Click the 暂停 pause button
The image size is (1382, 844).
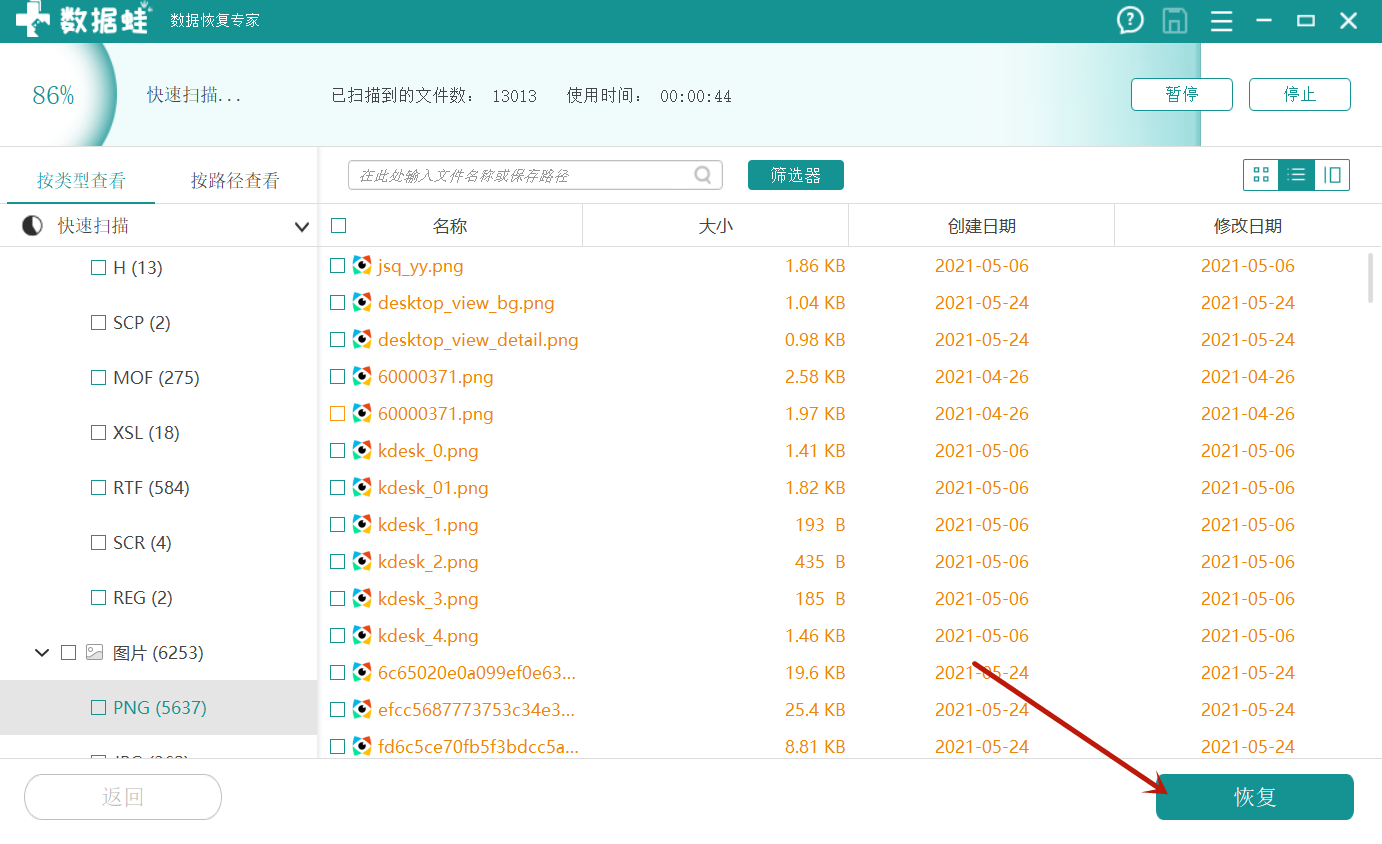click(x=1182, y=95)
